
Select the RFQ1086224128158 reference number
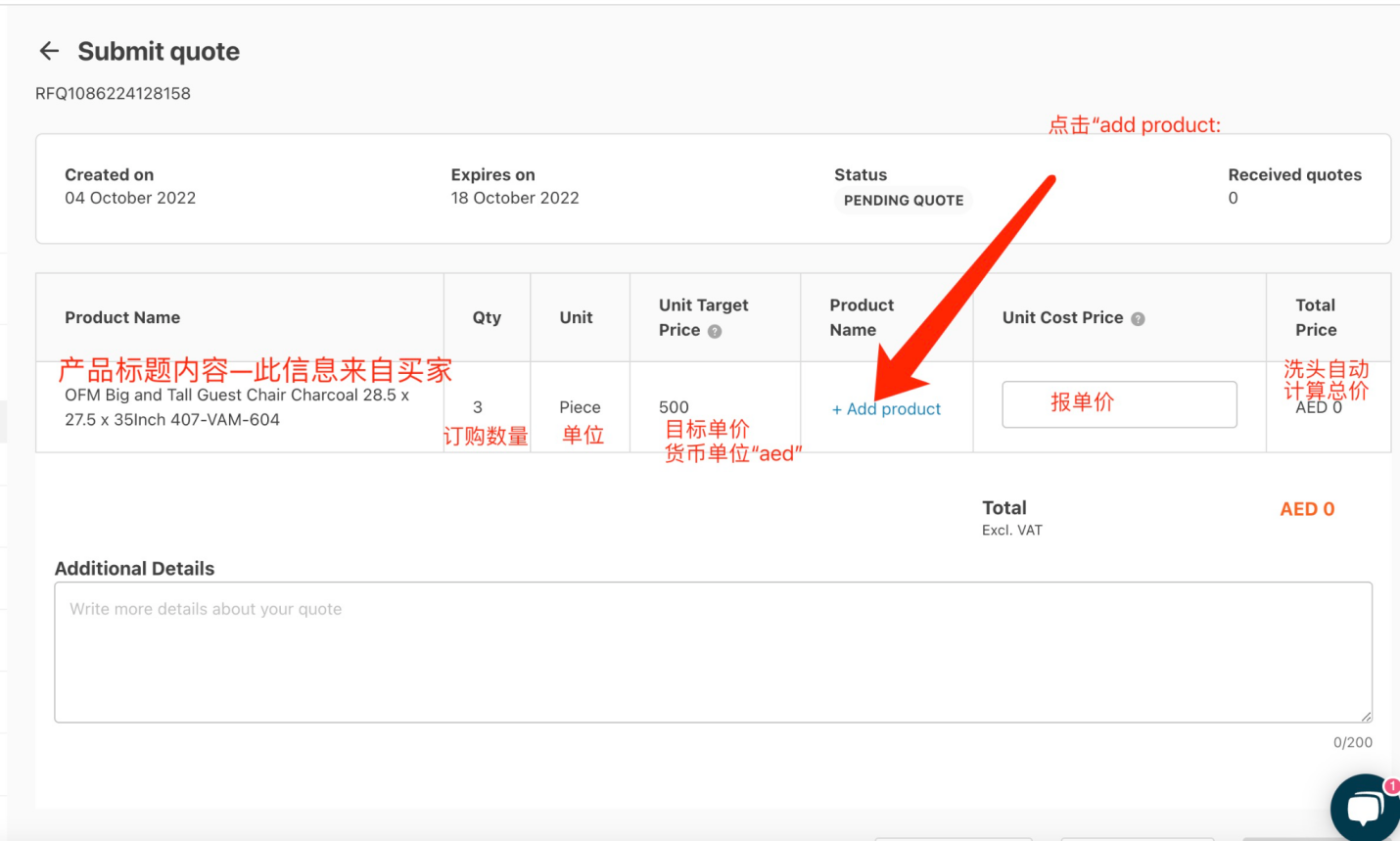point(113,94)
